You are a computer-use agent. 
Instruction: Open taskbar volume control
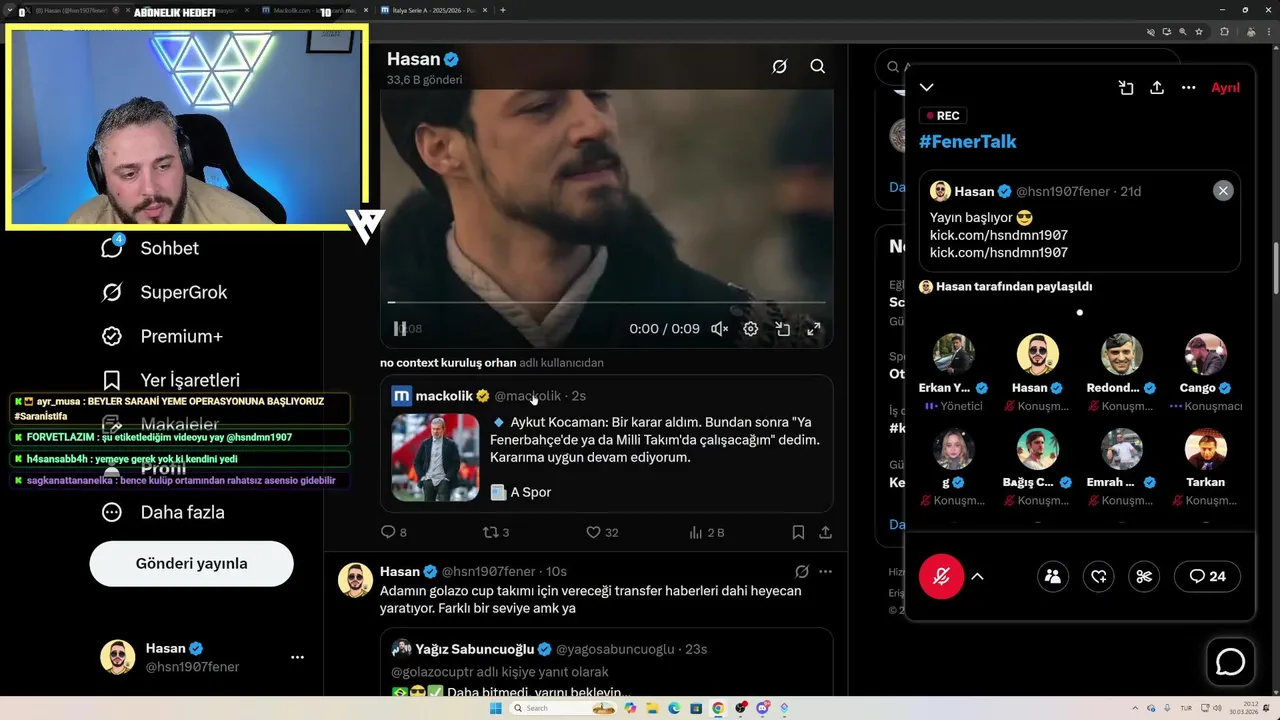1218,708
